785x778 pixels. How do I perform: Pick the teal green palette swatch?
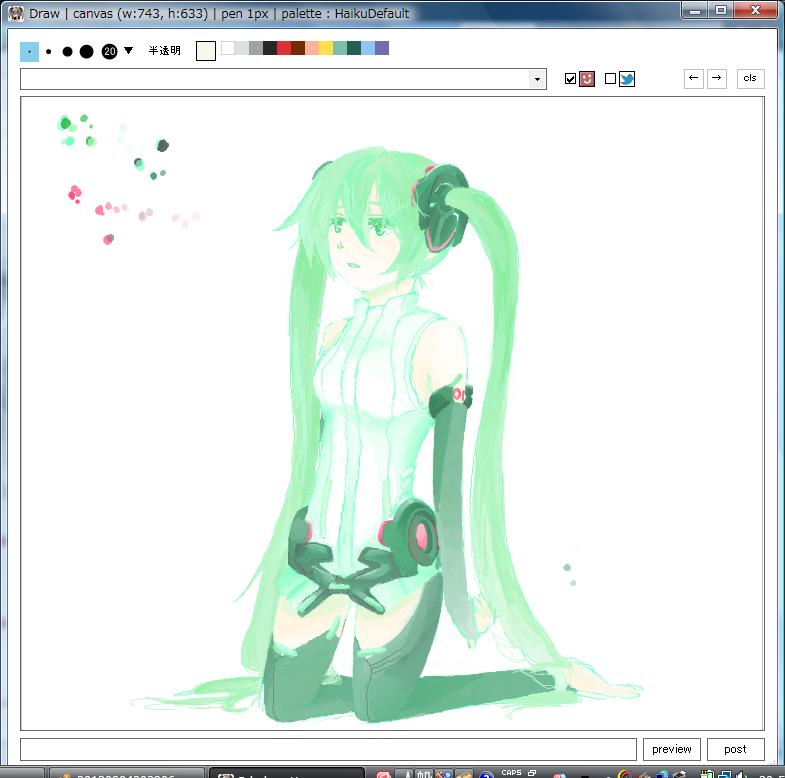click(340, 48)
